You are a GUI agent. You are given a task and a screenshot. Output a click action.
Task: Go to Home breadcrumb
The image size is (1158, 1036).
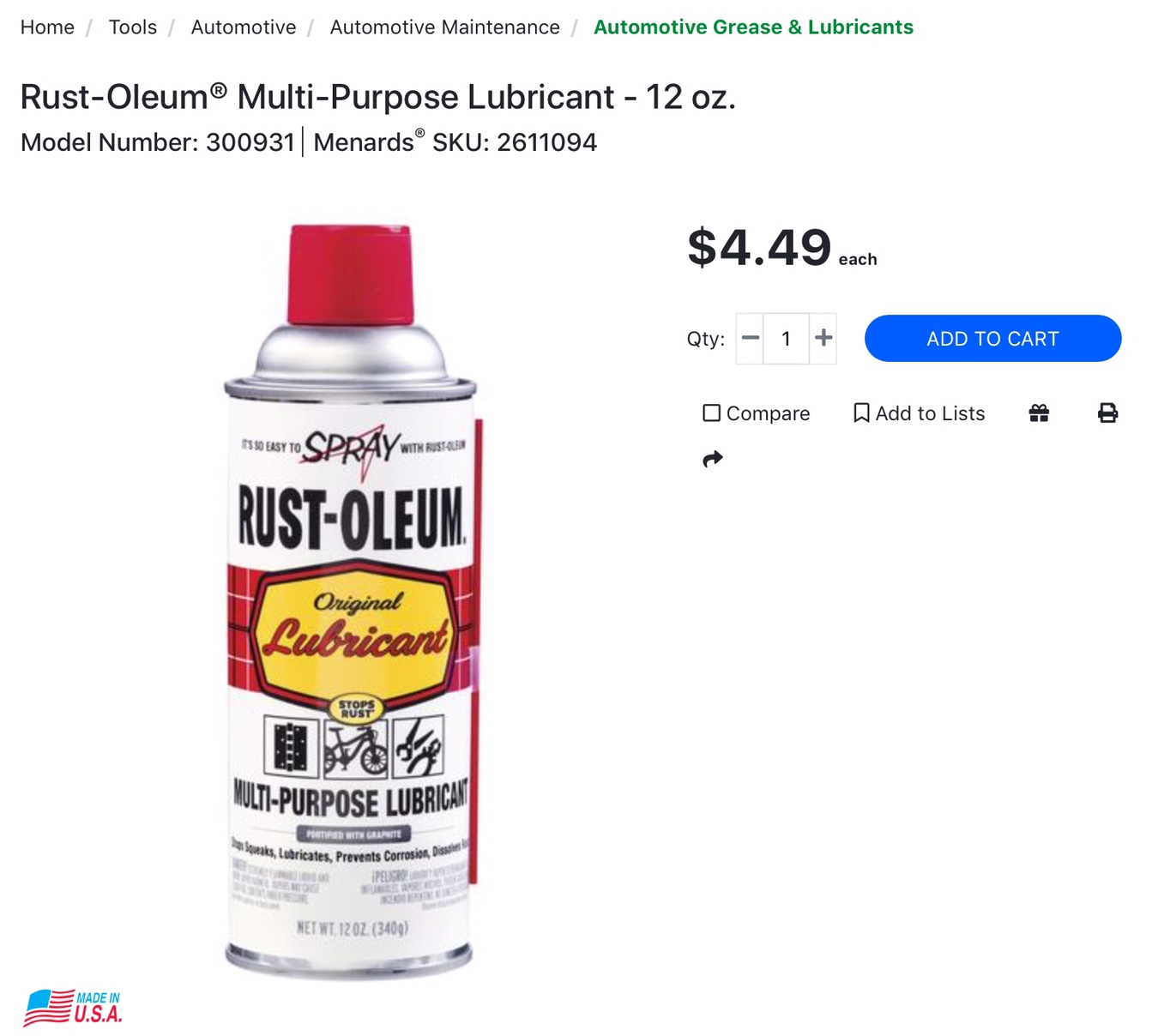coord(47,27)
